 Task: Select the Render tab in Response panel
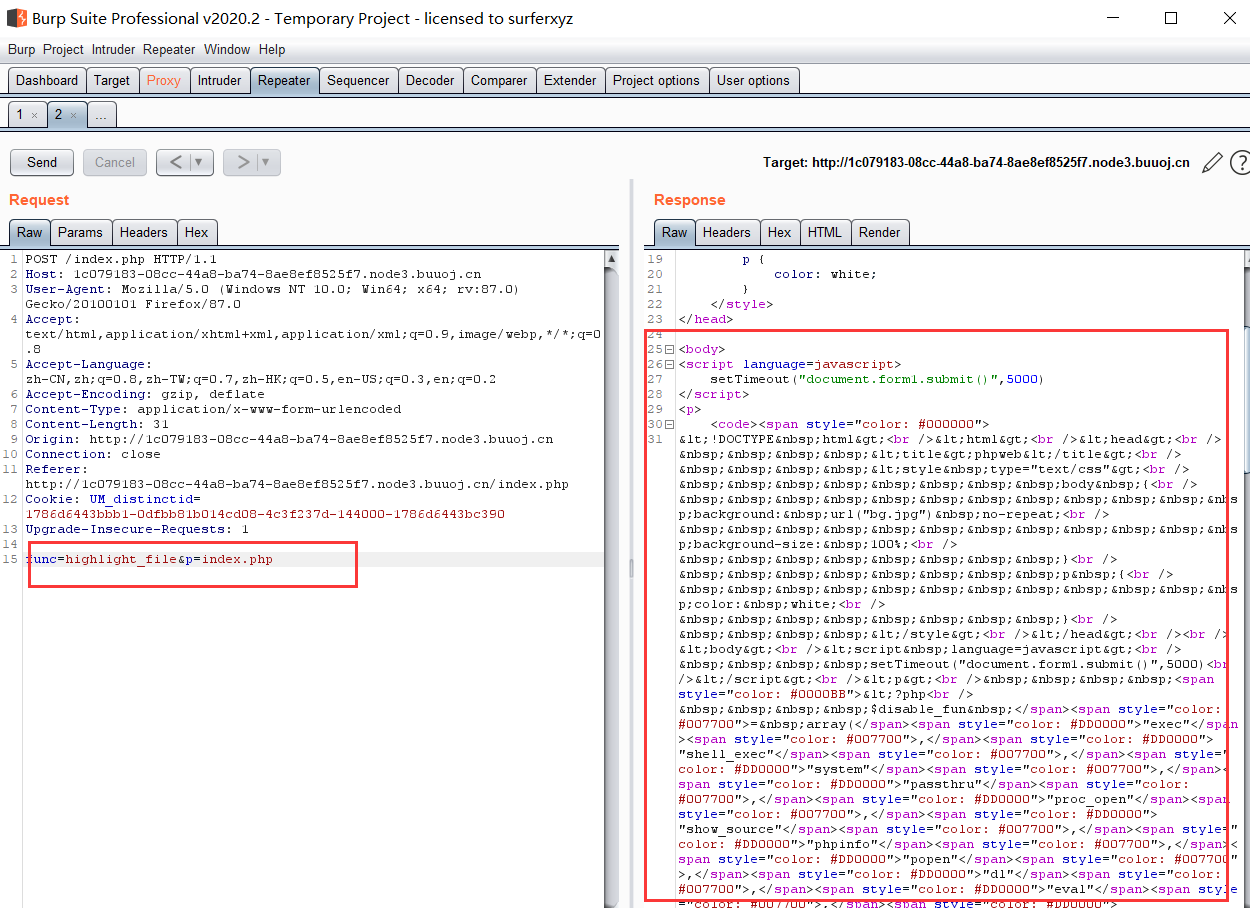pyautogui.click(x=879, y=232)
